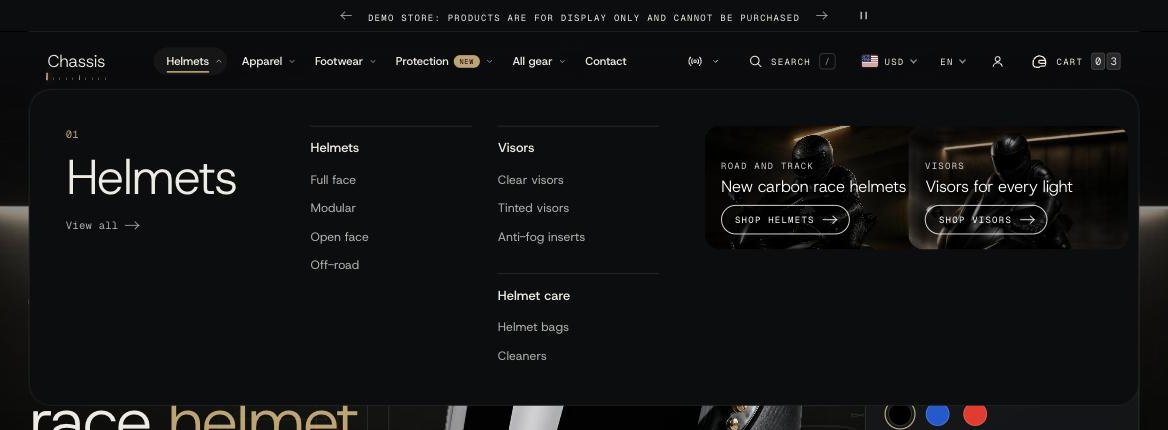Open the Apparel menu
The height and width of the screenshot is (430, 1168).
(x=268, y=61)
